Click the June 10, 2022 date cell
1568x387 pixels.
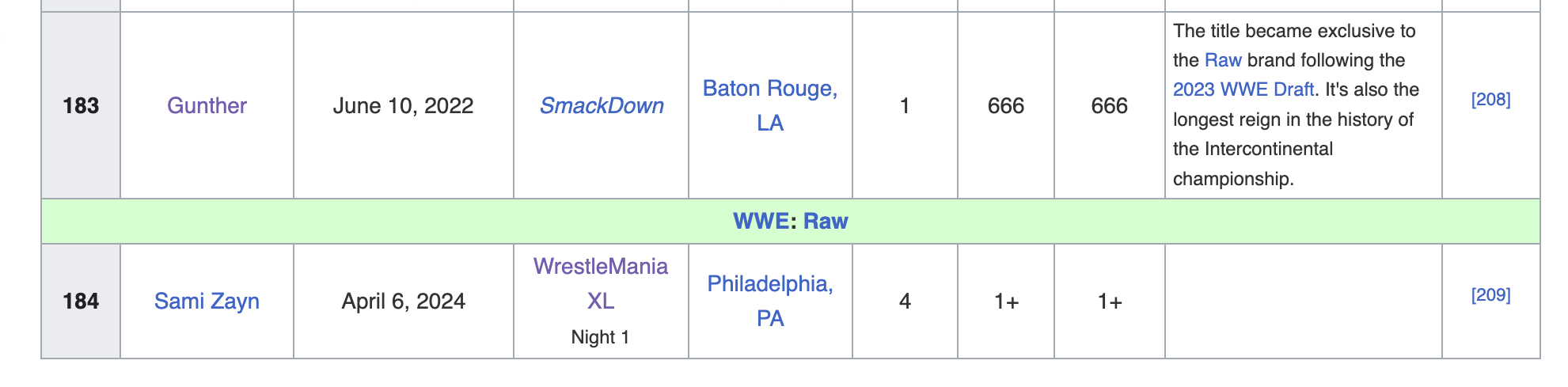pos(403,105)
